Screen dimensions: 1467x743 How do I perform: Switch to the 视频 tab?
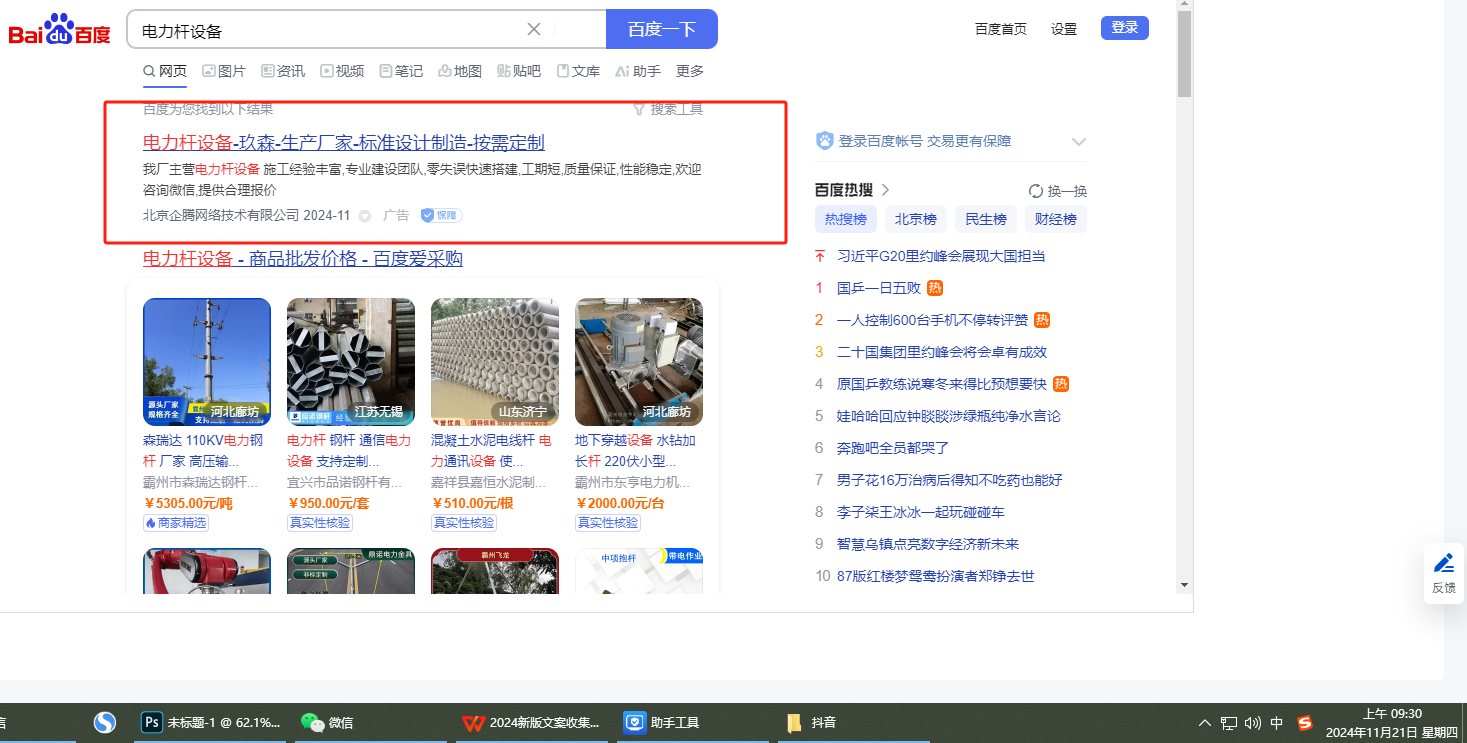[342, 71]
